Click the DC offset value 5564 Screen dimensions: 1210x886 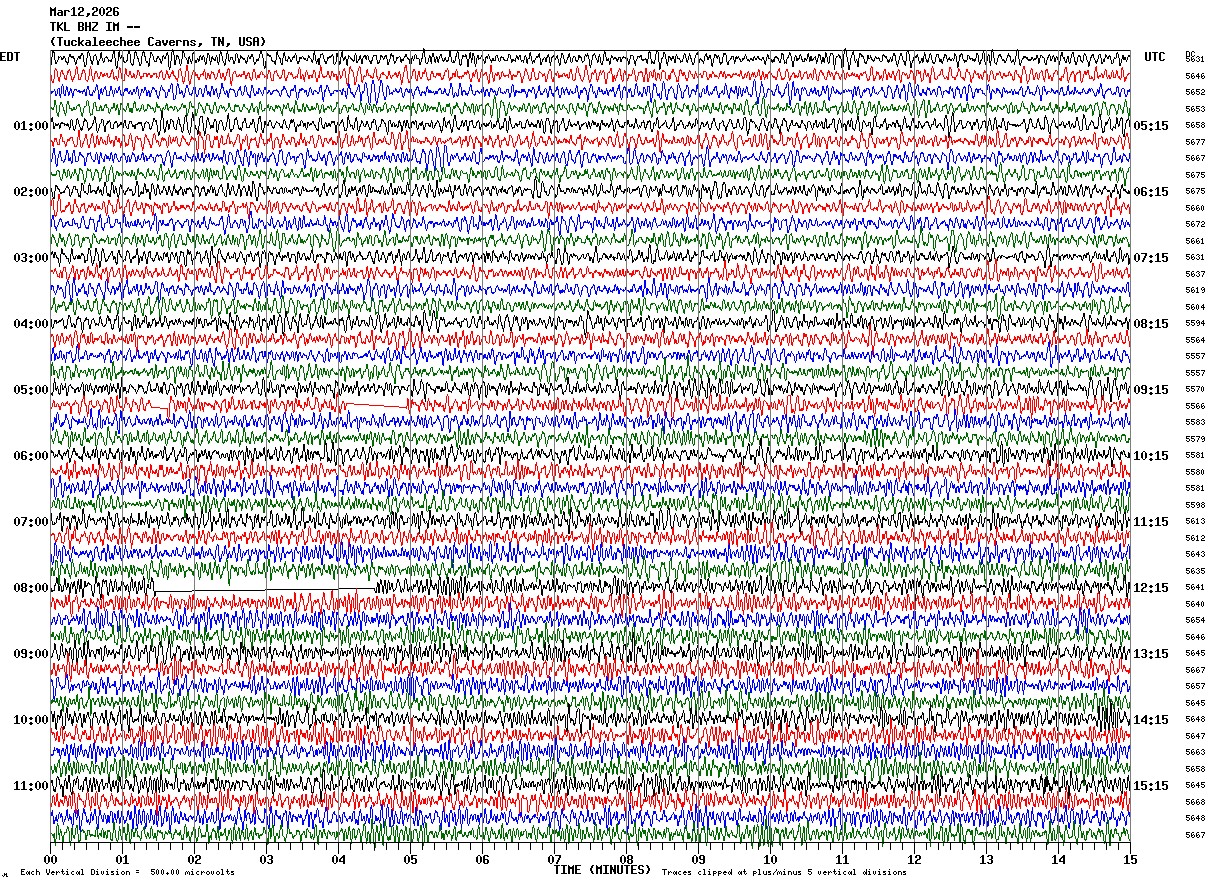click(1195, 340)
